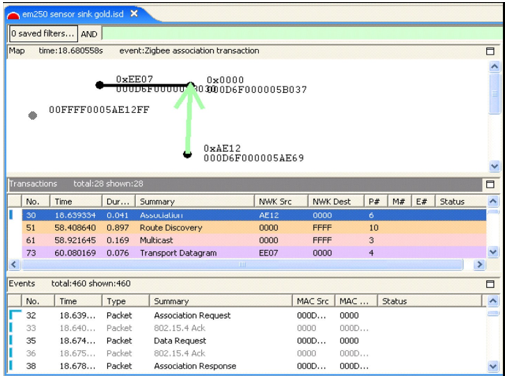
Task: Click the AND filter operator button
Action: (x=89, y=34)
